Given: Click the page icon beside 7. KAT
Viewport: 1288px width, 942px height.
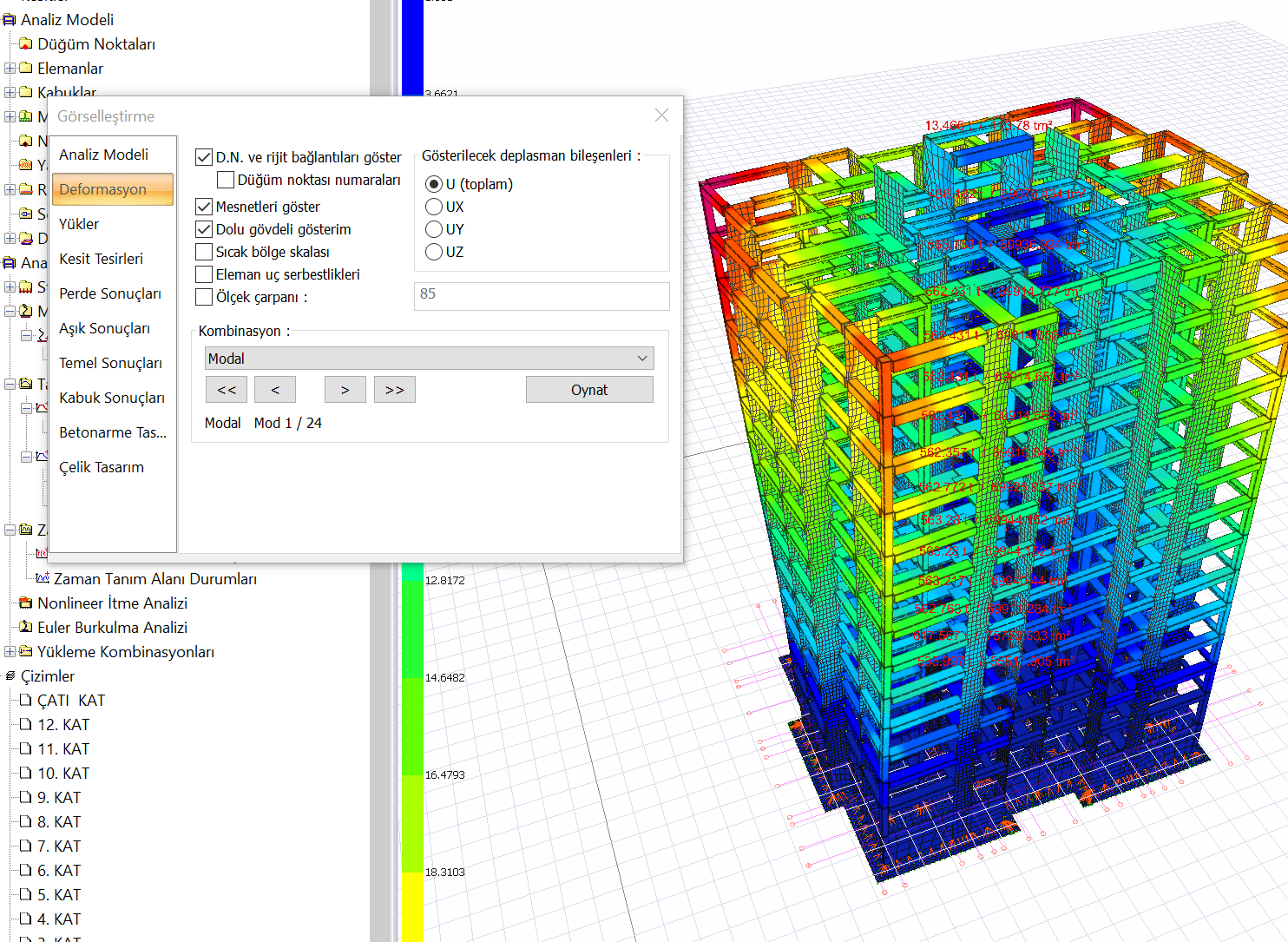Looking at the screenshot, I should 26,846.
